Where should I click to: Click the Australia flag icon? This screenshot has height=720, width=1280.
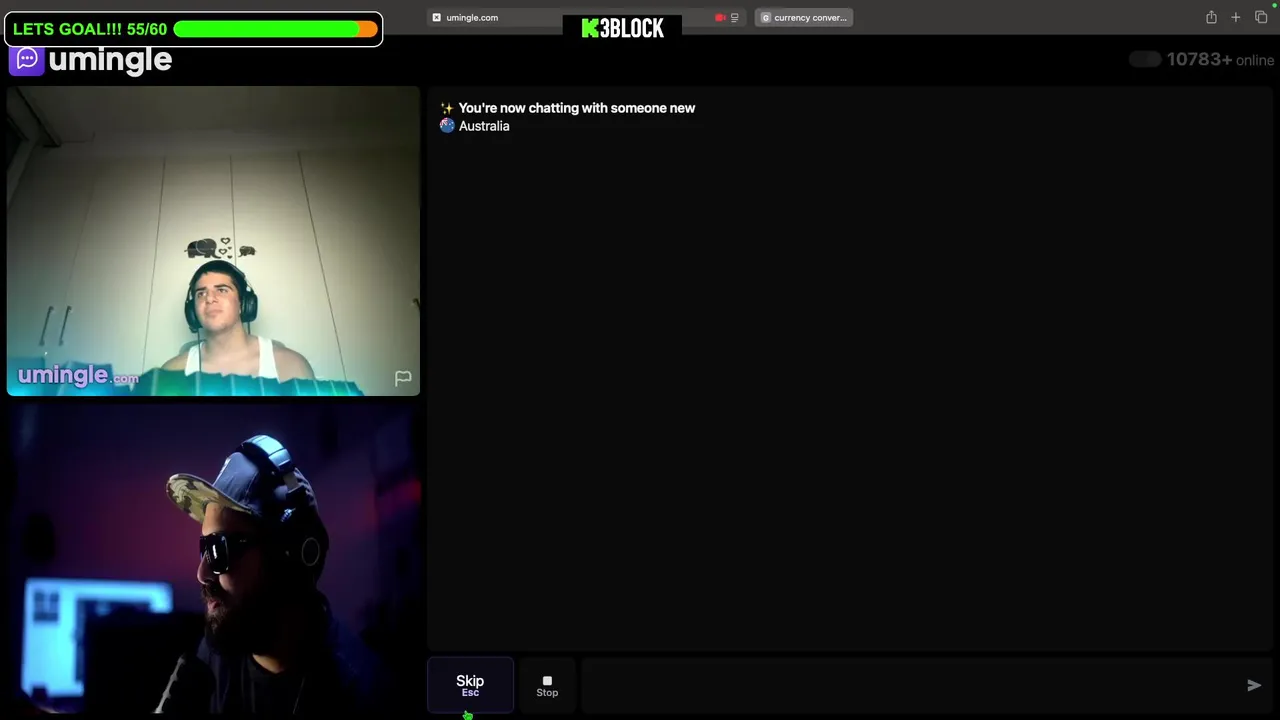[x=447, y=126]
